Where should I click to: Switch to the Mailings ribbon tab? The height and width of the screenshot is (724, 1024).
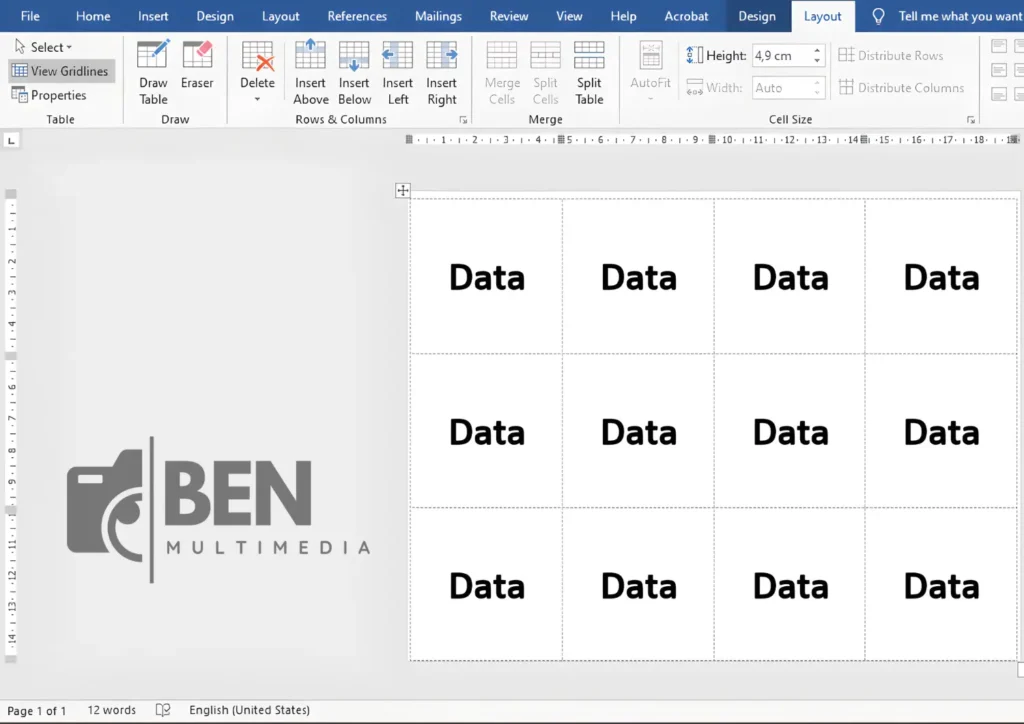coord(438,16)
